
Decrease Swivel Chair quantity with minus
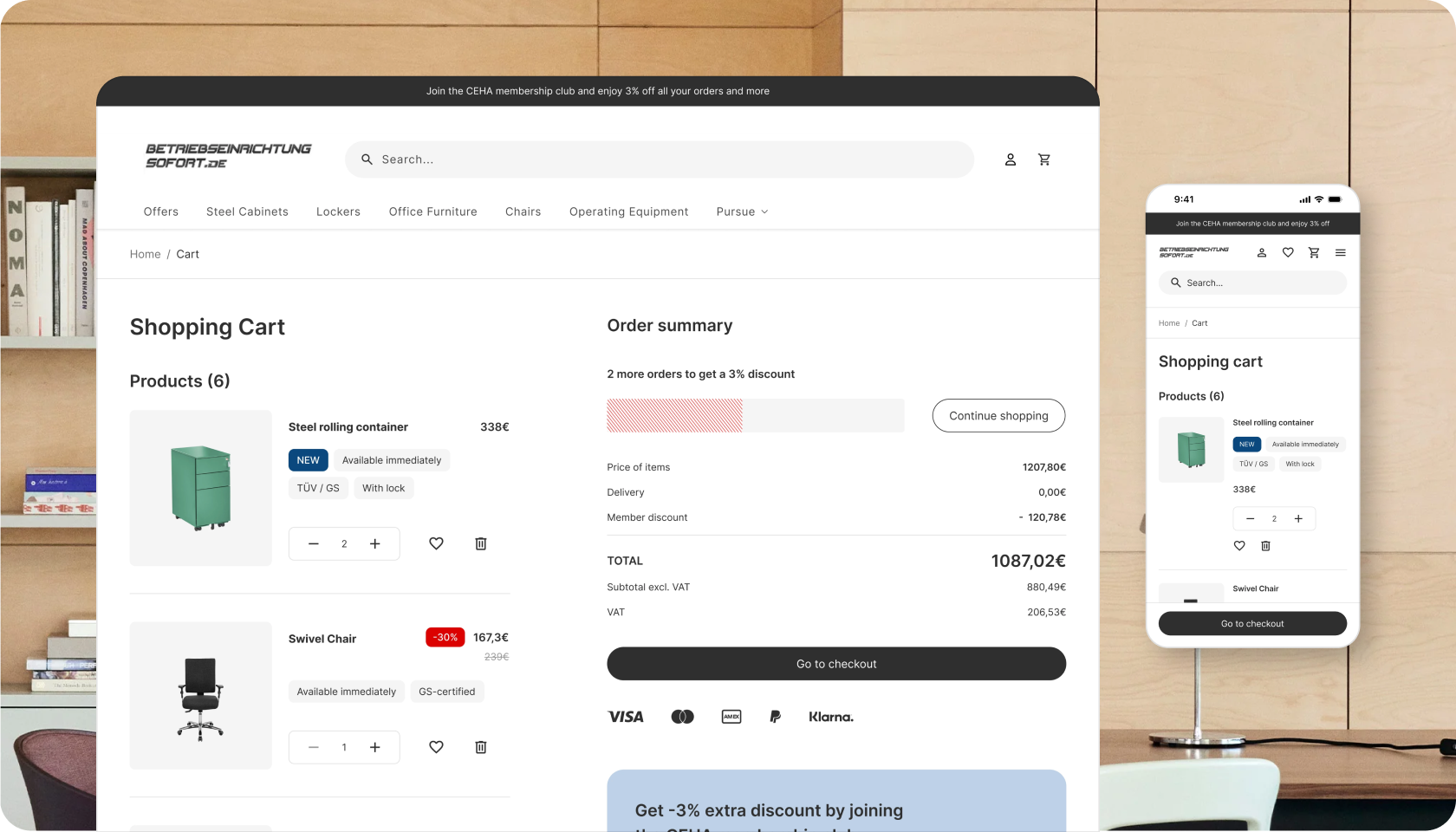click(x=314, y=747)
